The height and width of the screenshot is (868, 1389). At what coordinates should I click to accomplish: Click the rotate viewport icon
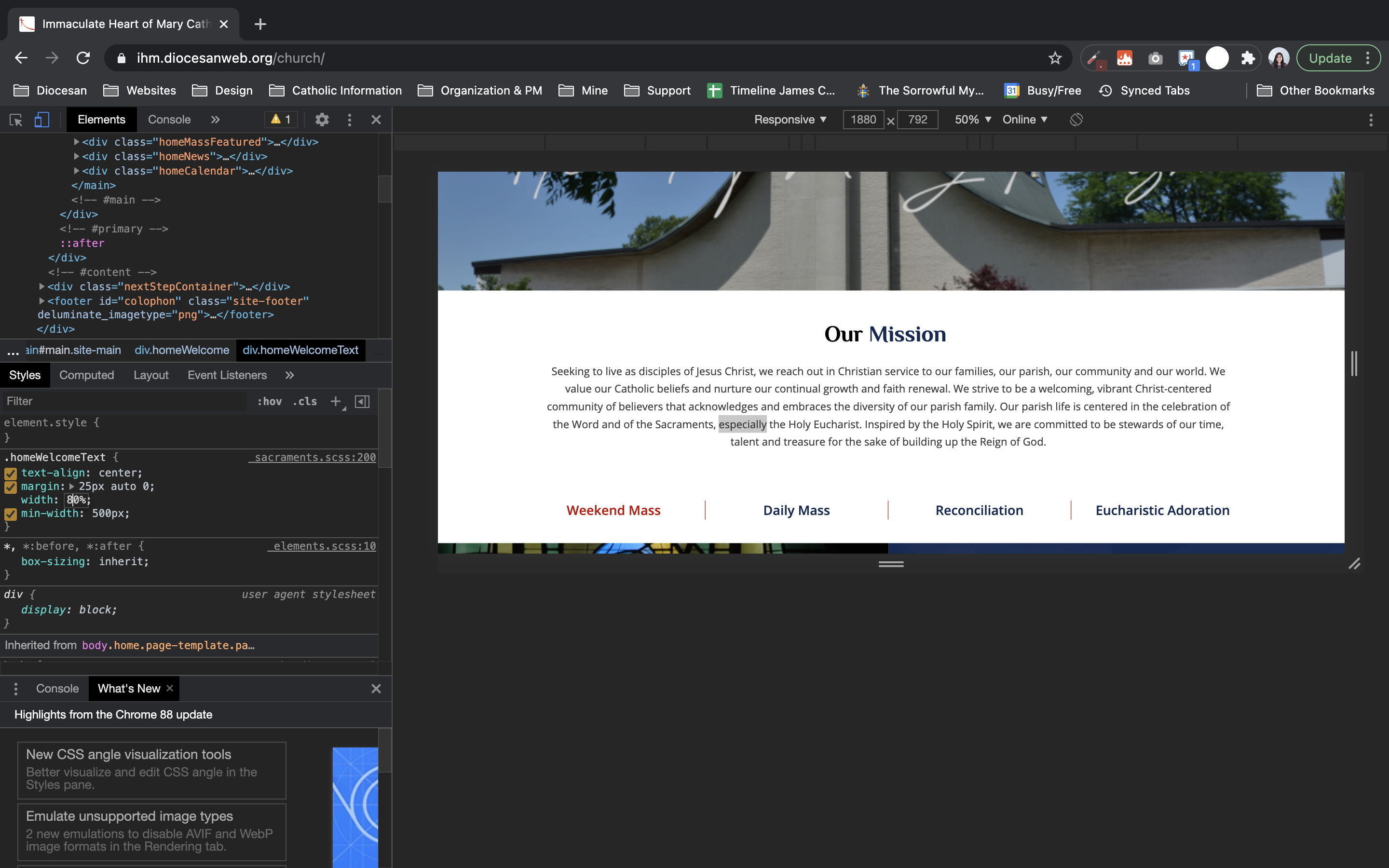click(1076, 120)
